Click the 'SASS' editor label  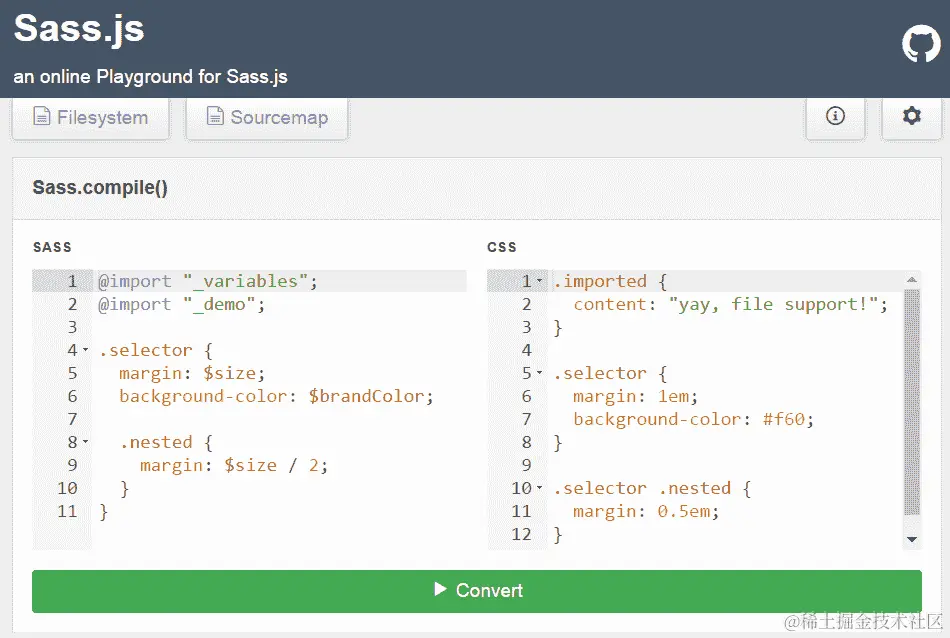tap(52, 247)
